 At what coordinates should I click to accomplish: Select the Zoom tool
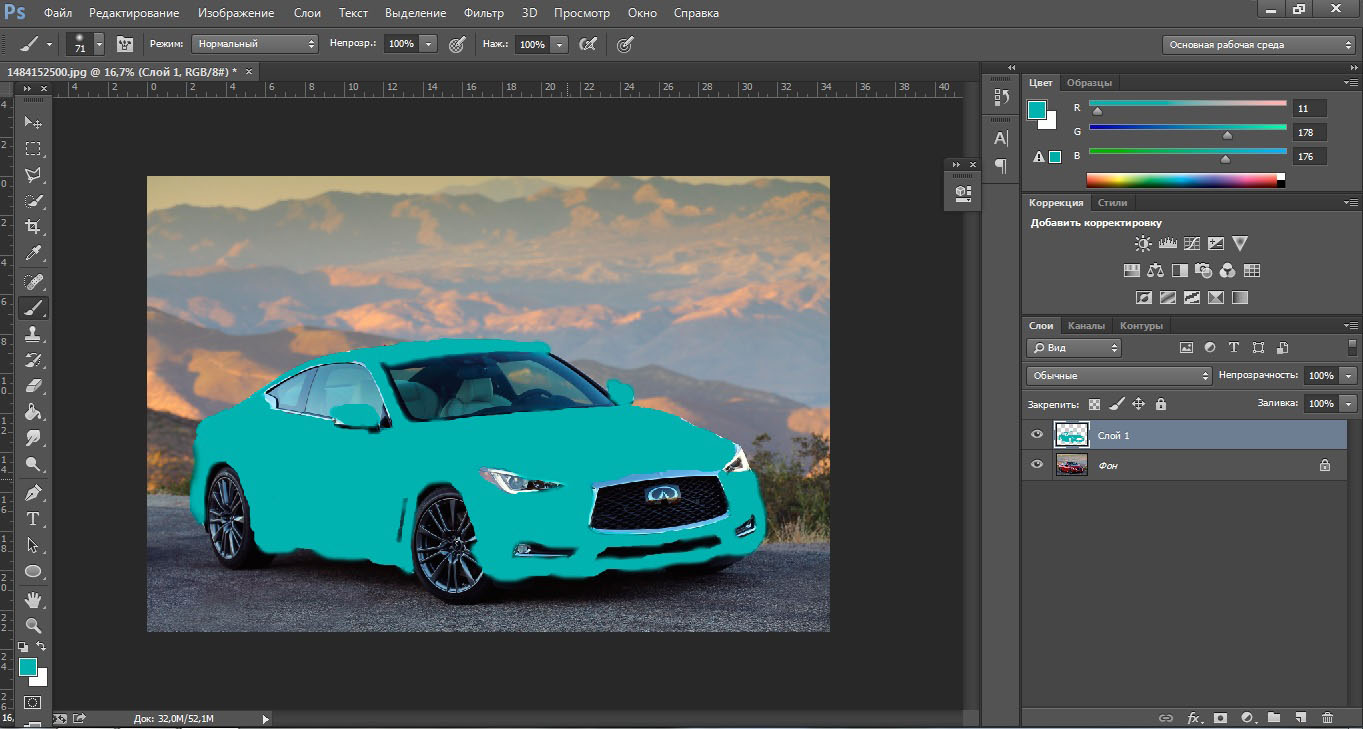pyautogui.click(x=33, y=626)
